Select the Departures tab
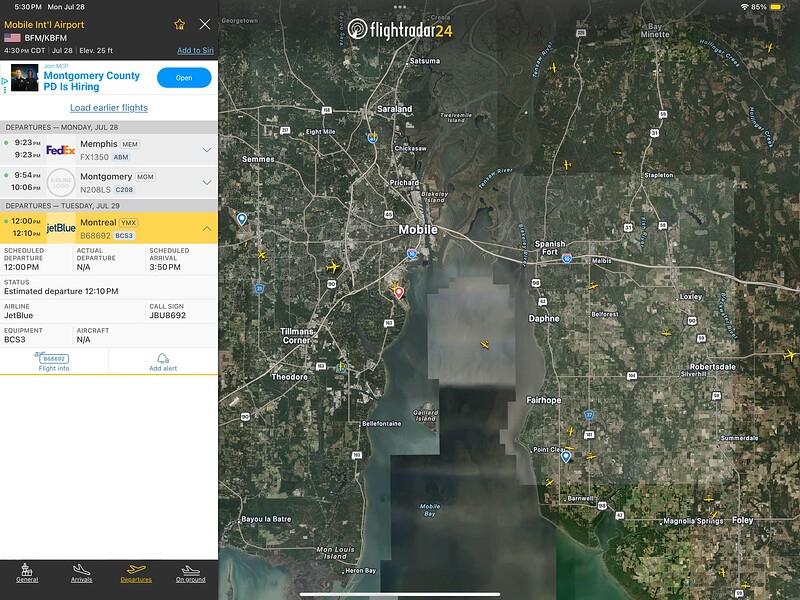 [x=136, y=573]
